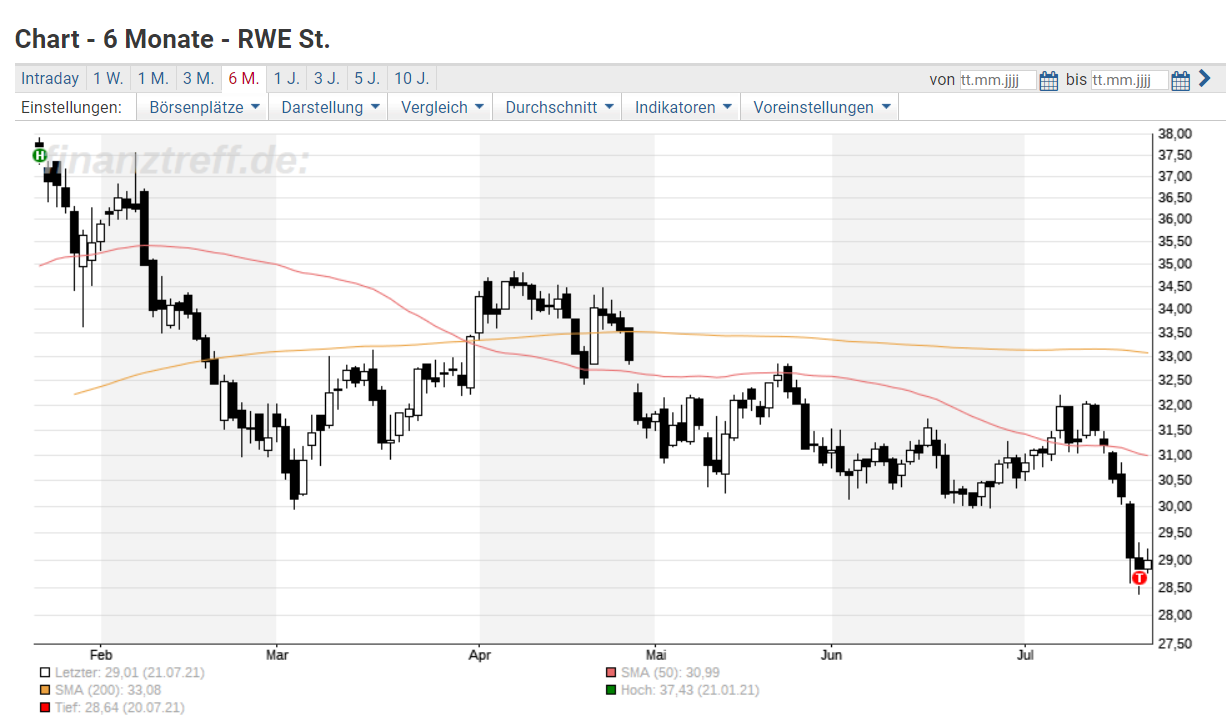Select the 5 J. time range tab
The height and width of the screenshot is (718, 1226).
pyautogui.click(x=366, y=79)
